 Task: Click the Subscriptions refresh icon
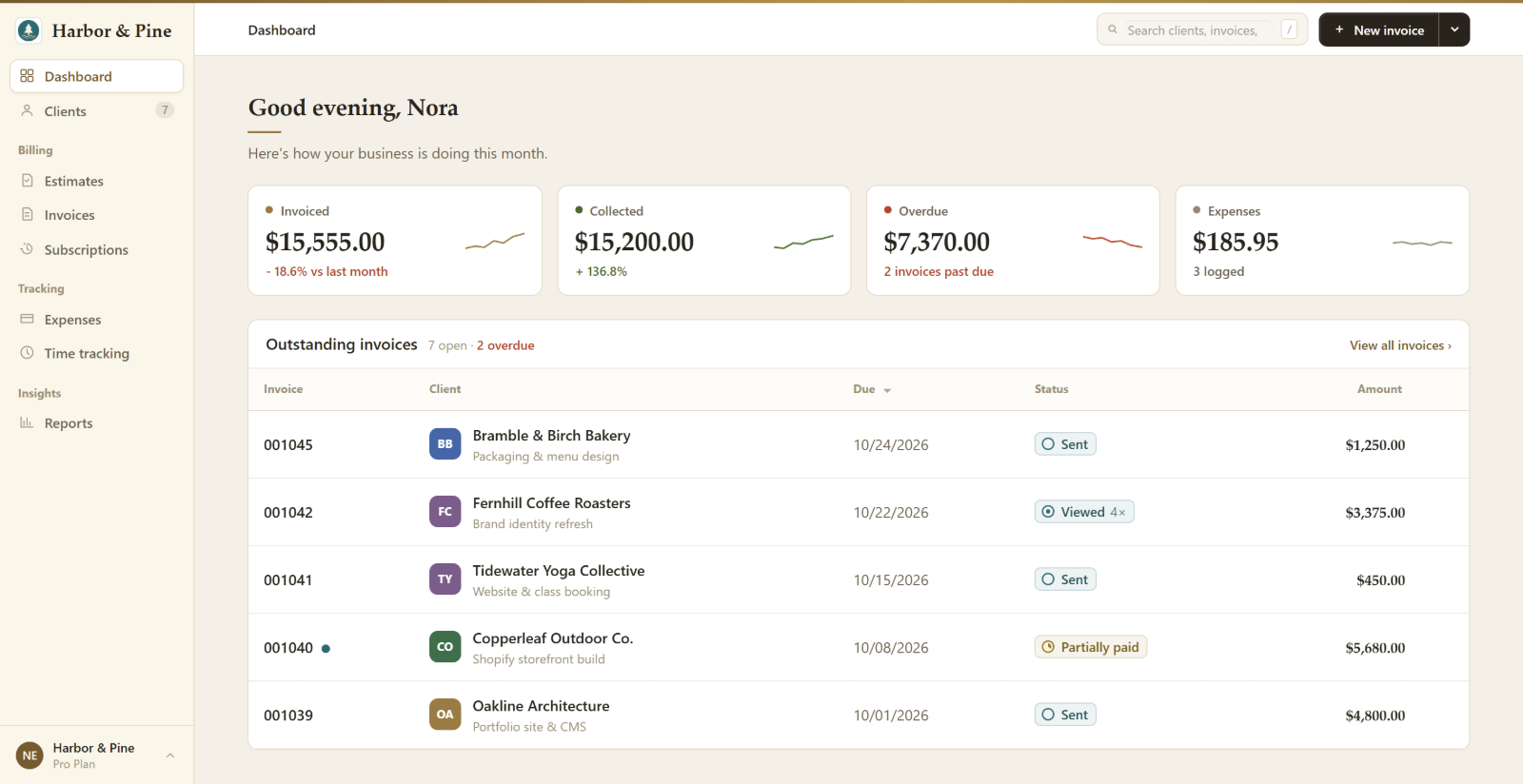pyautogui.click(x=27, y=249)
